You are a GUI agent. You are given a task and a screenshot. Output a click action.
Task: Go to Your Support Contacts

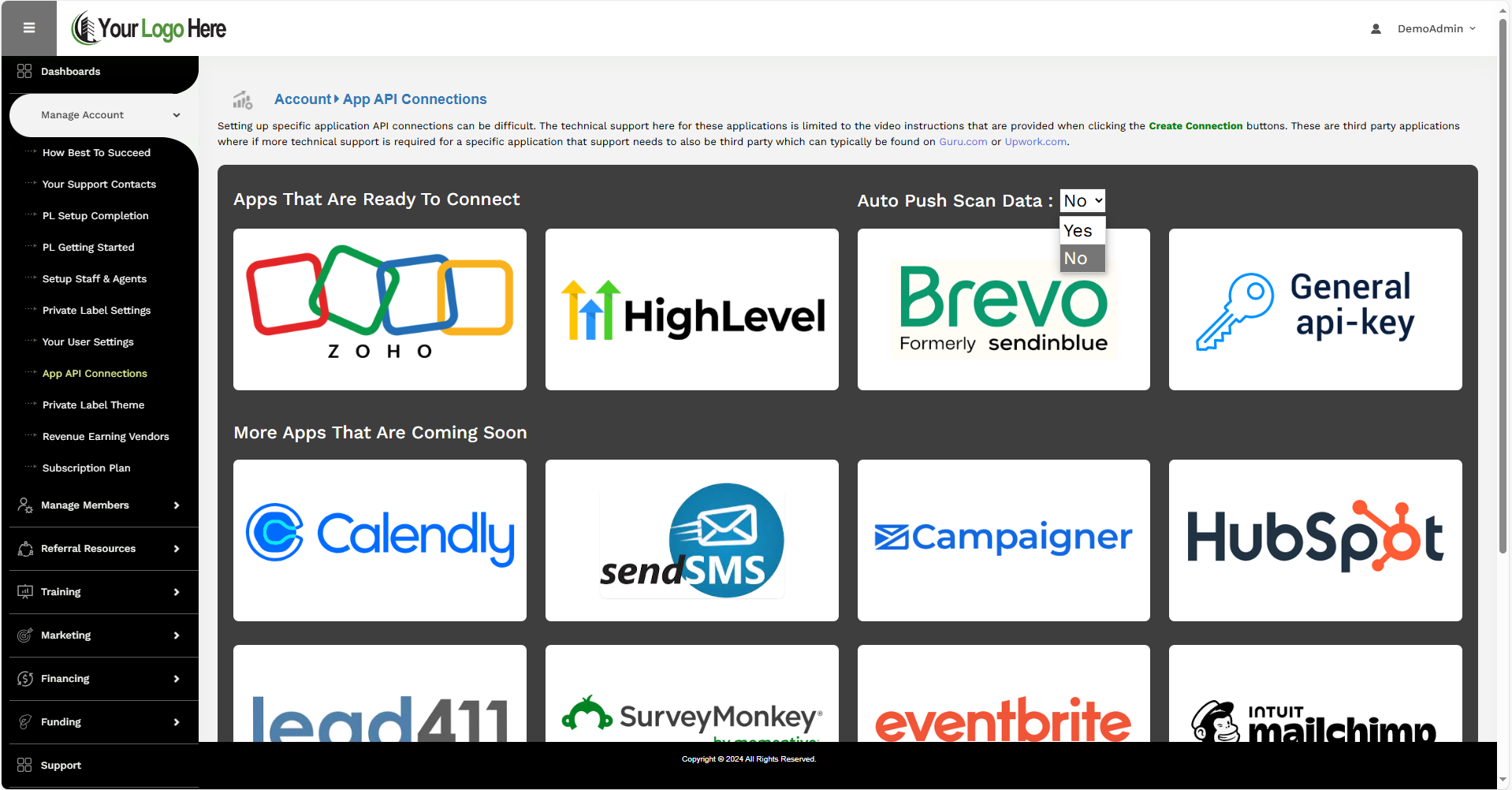[99, 184]
